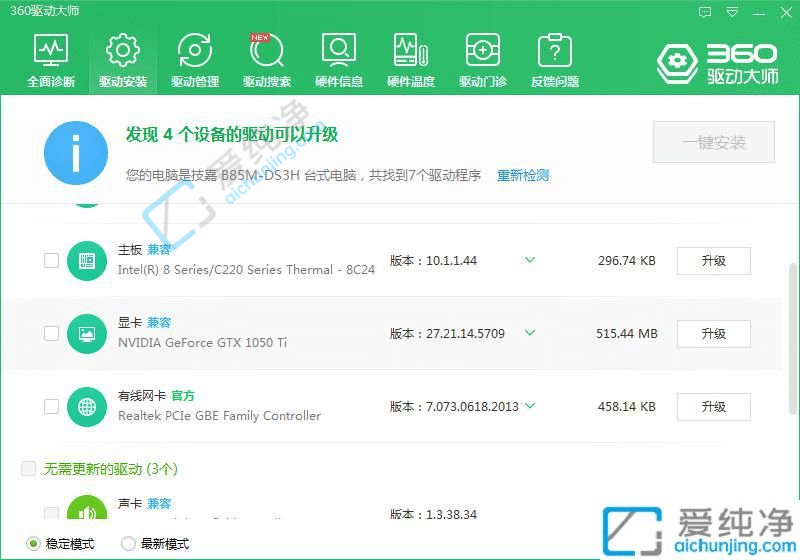Select the 最新模式 radio button
The width and height of the screenshot is (800, 560).
click(128, 544)
